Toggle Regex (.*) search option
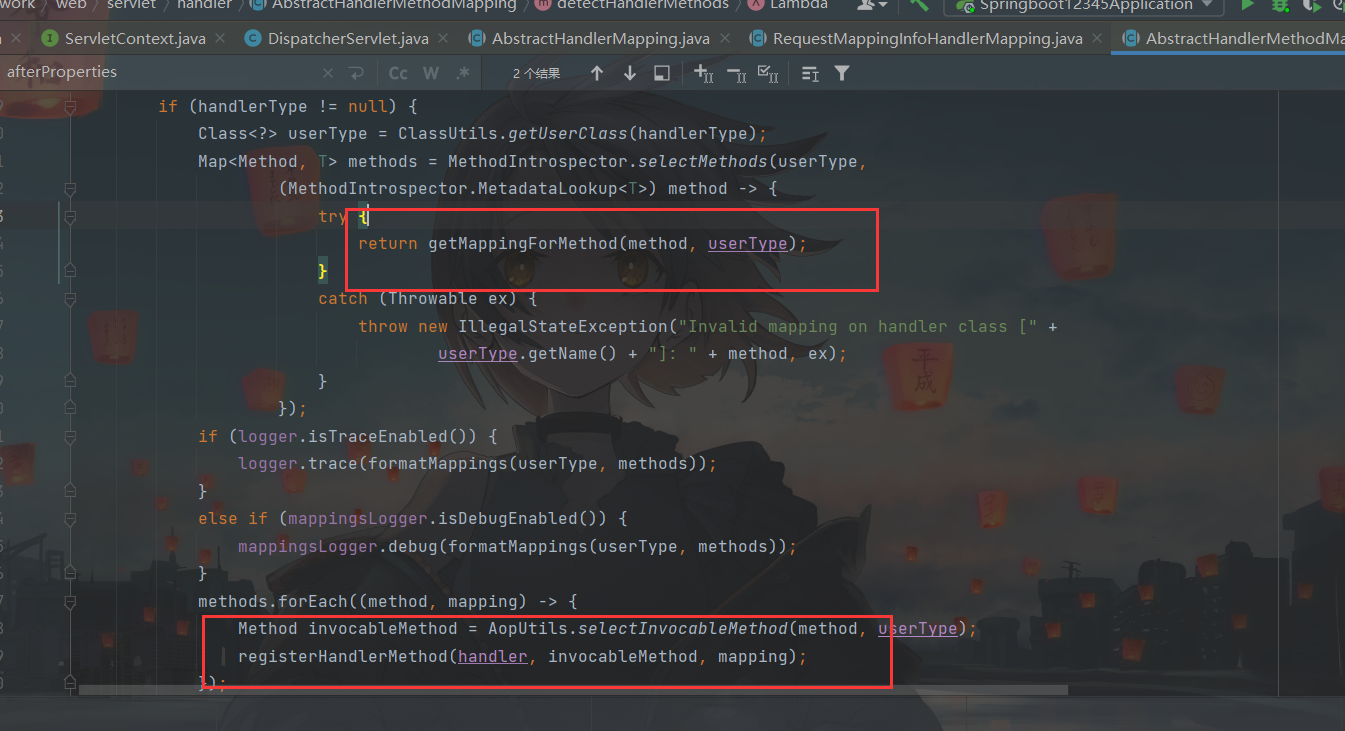Screen dimensions: 1345x731 coord(462,73)
